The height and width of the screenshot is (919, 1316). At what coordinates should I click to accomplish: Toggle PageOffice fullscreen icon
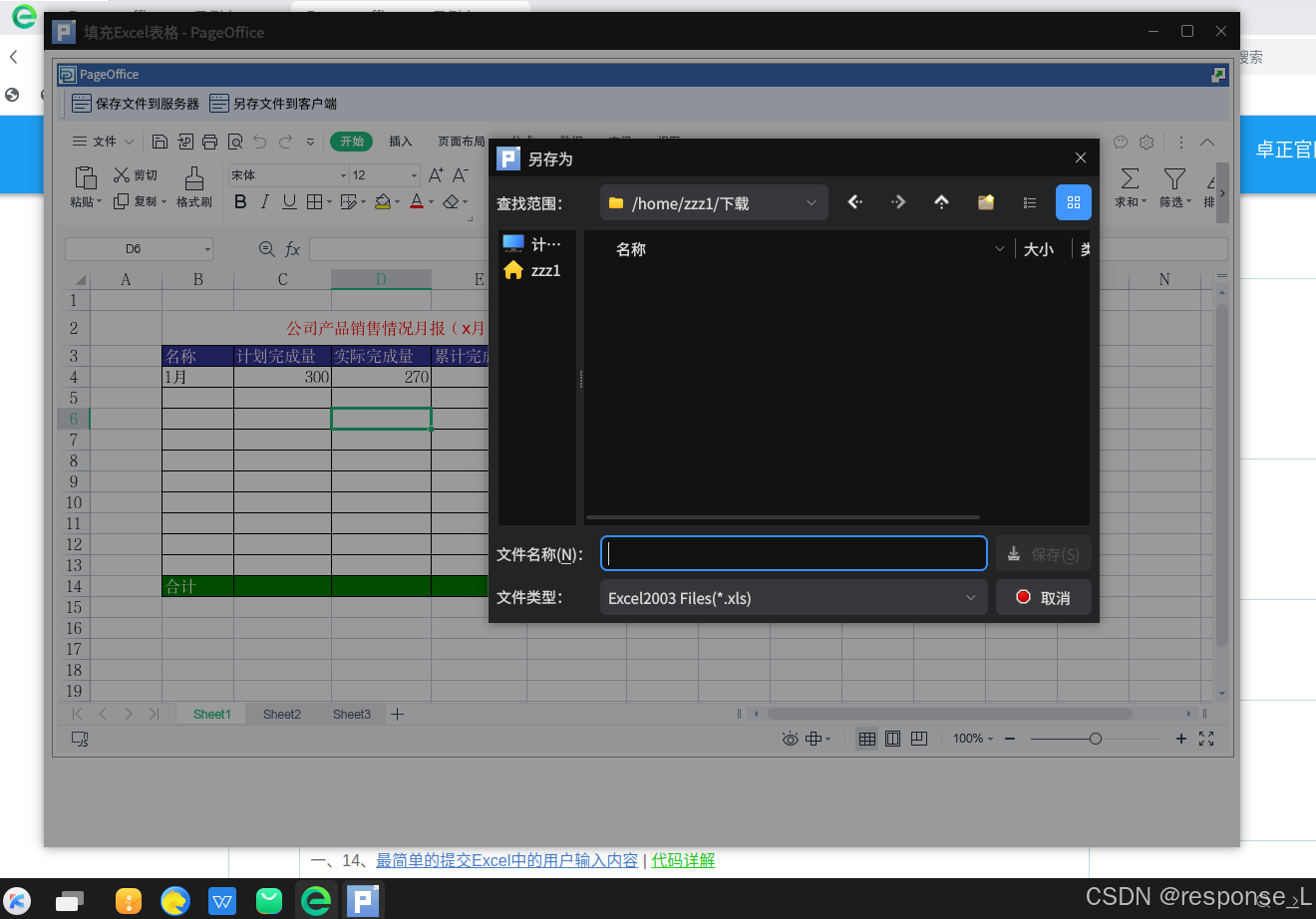[x=1218, y=75]
